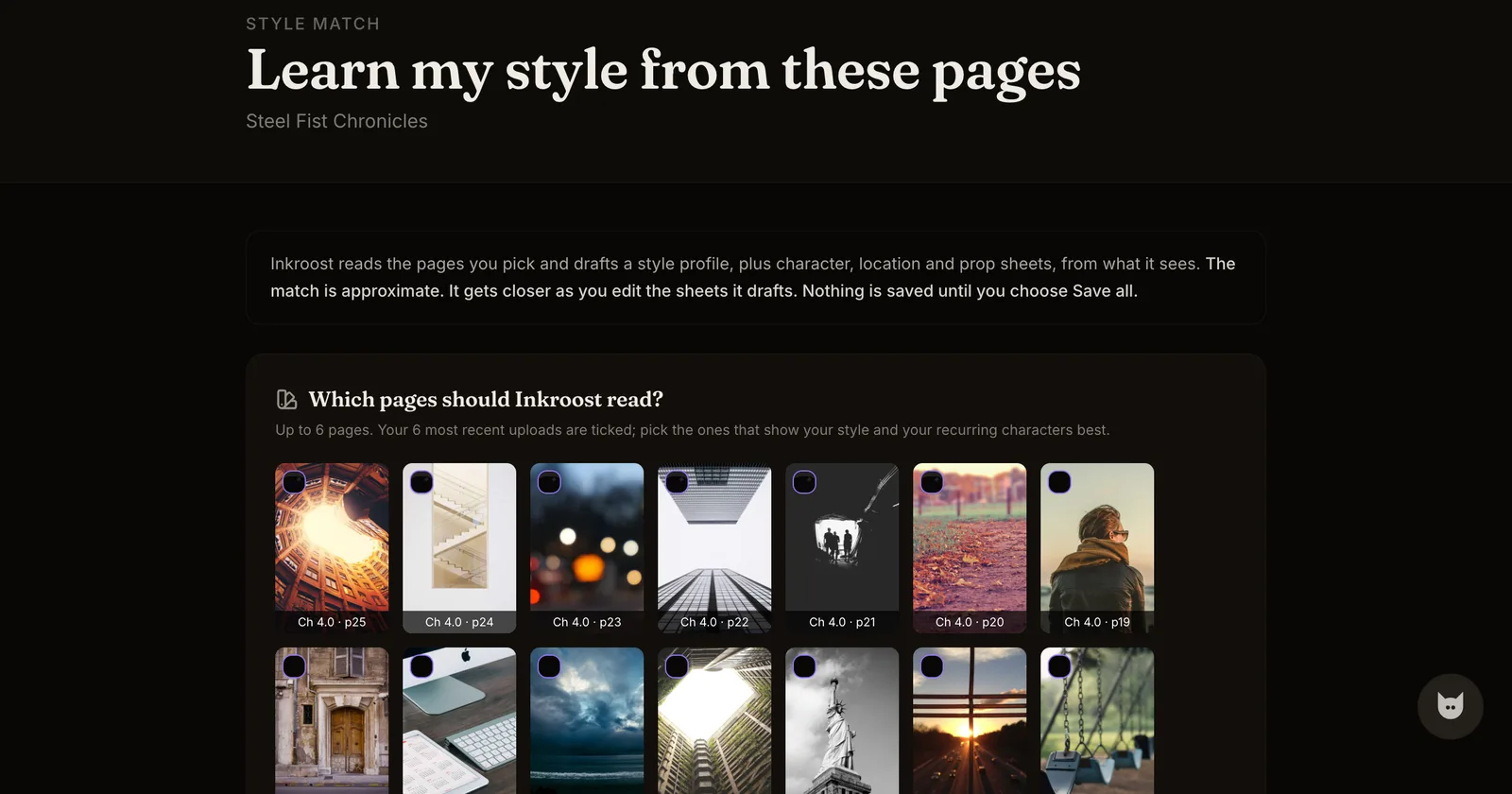
Task: Click the 'Learn my style from these pages' title
Action: [663, 71]
